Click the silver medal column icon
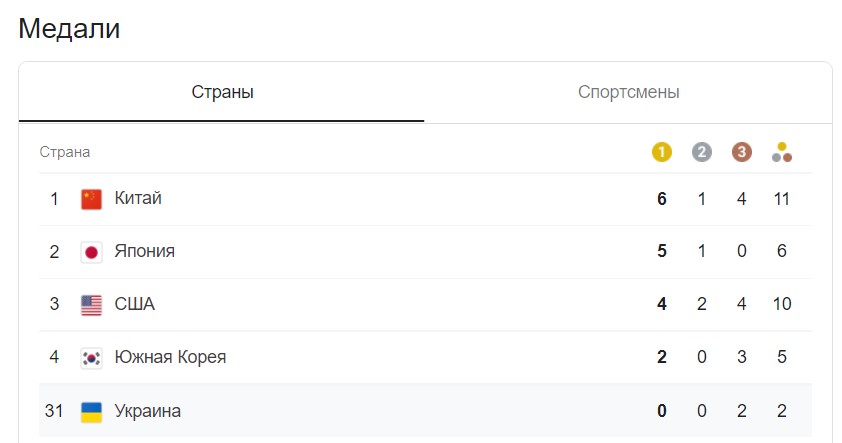 701,152
